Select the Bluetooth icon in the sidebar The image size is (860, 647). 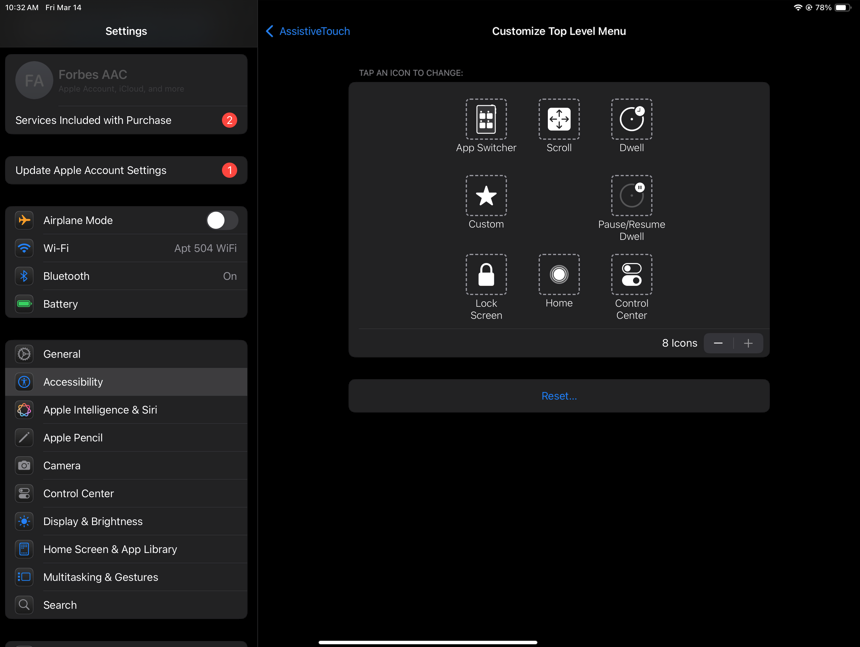click(x=23, y=276)
